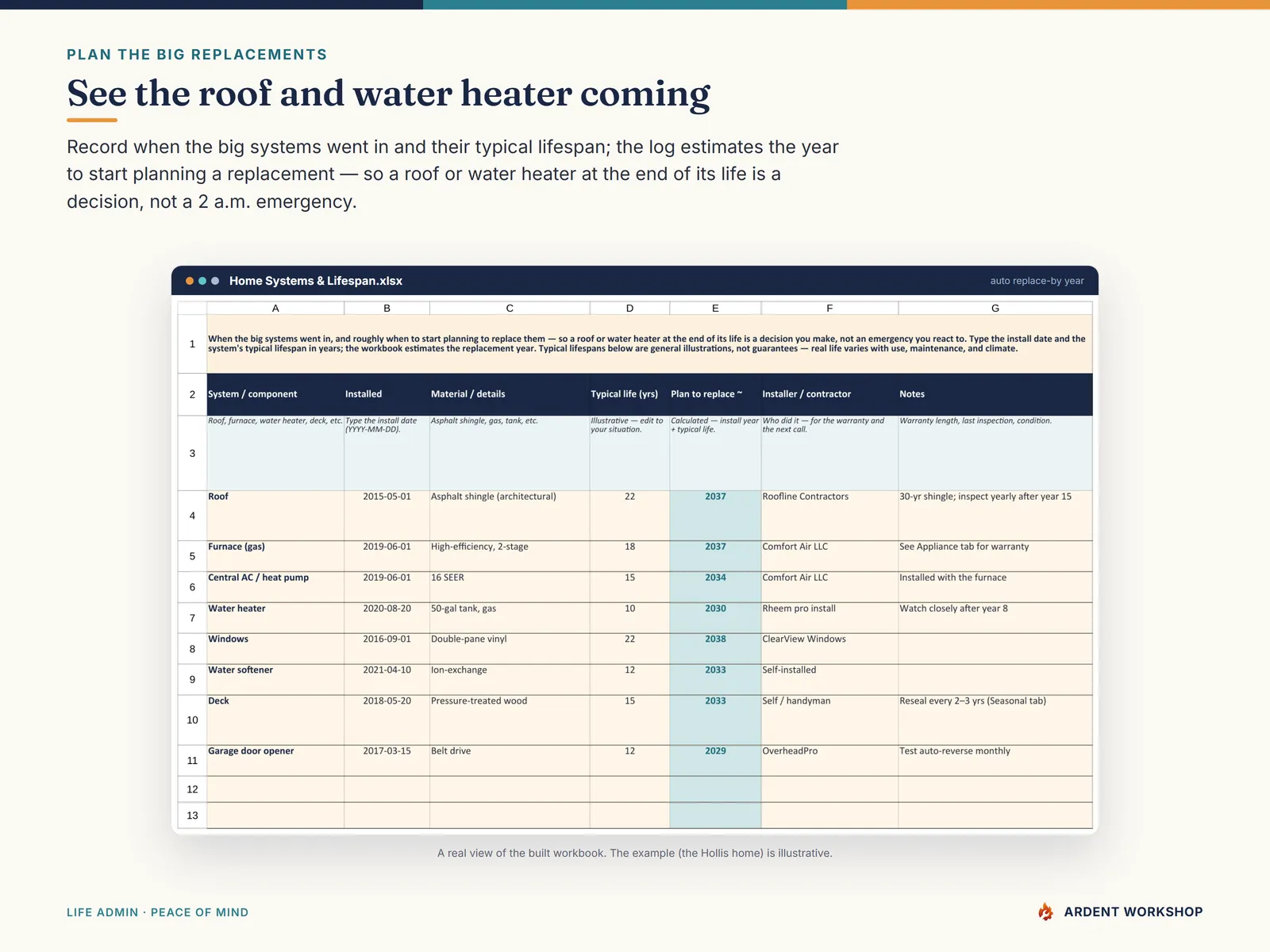
Task: Click the 'System / component' header cell
Action: 275,394
